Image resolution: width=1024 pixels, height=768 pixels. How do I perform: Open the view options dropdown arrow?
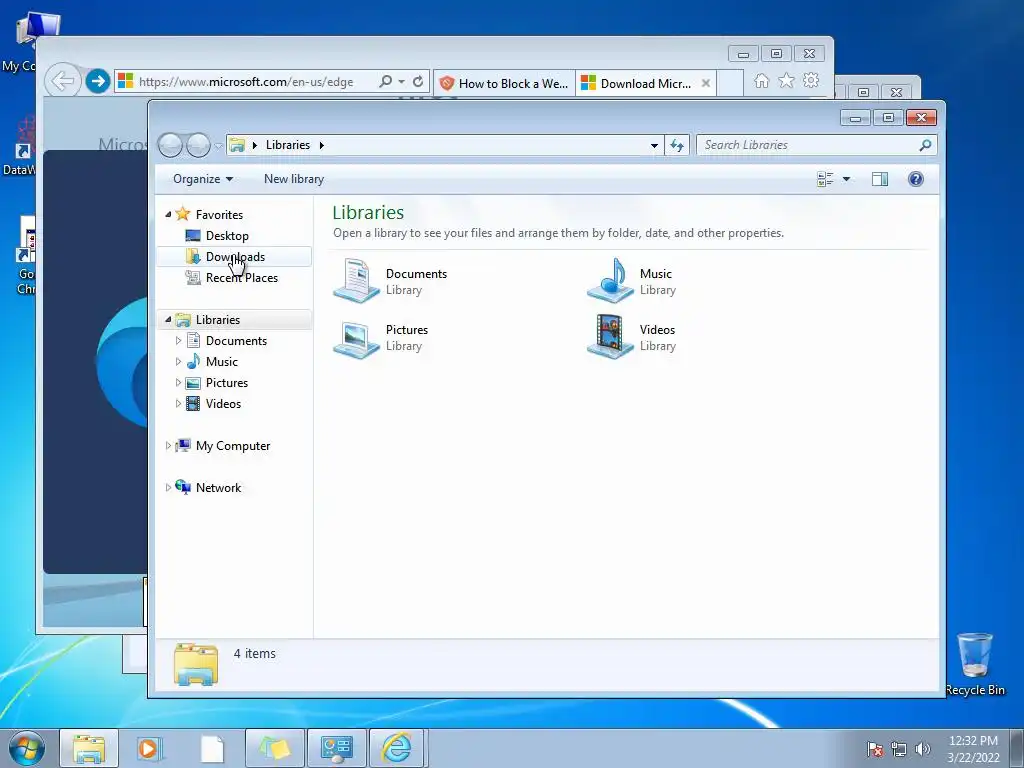click(x=846, y=179)
